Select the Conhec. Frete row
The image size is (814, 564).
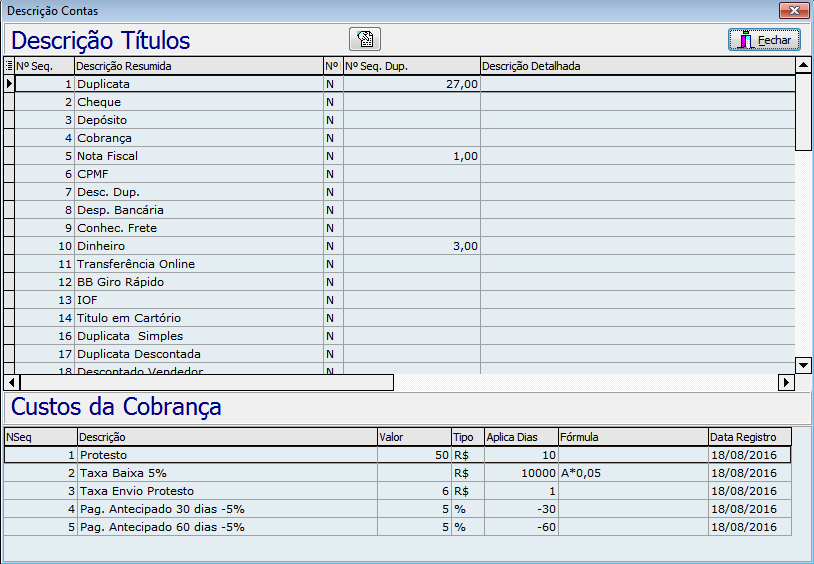point(405,228)
